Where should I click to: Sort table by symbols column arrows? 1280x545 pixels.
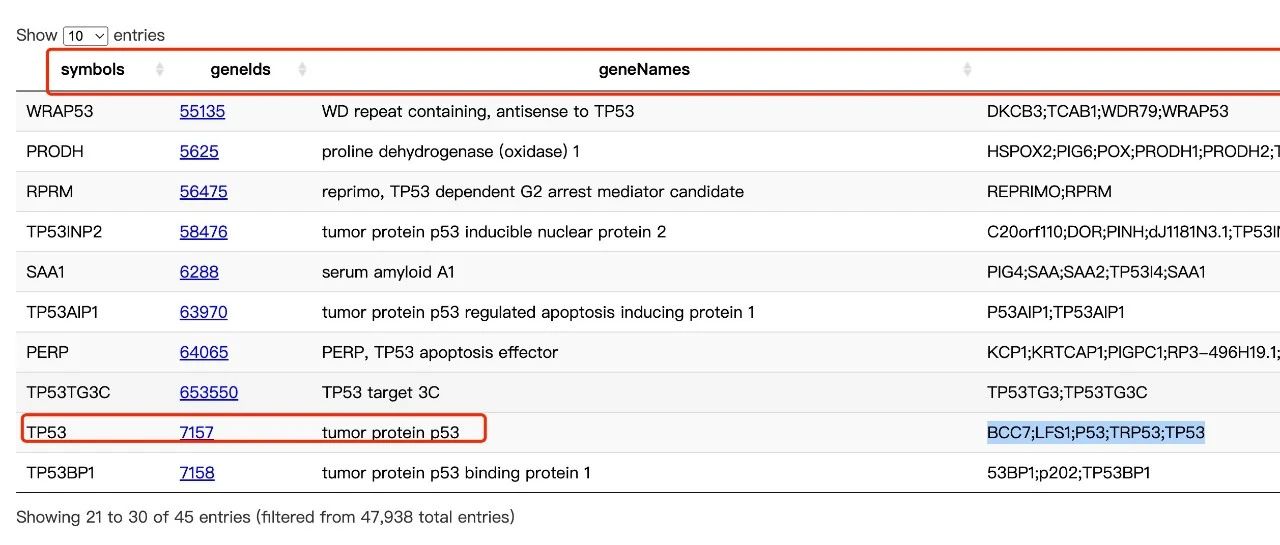(x=160, y=70)
